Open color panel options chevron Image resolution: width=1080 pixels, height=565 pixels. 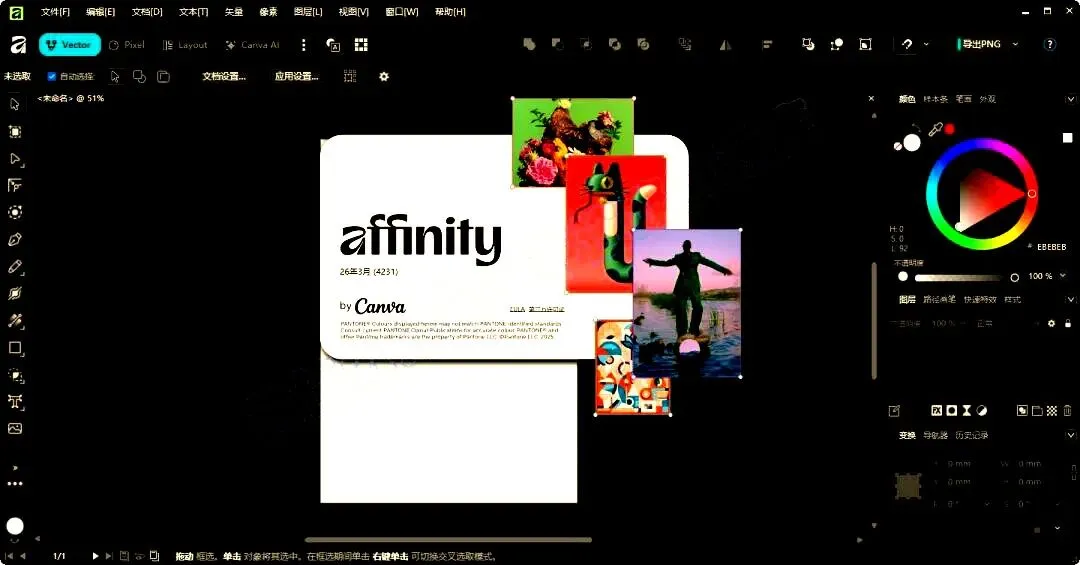[1070, 99]
